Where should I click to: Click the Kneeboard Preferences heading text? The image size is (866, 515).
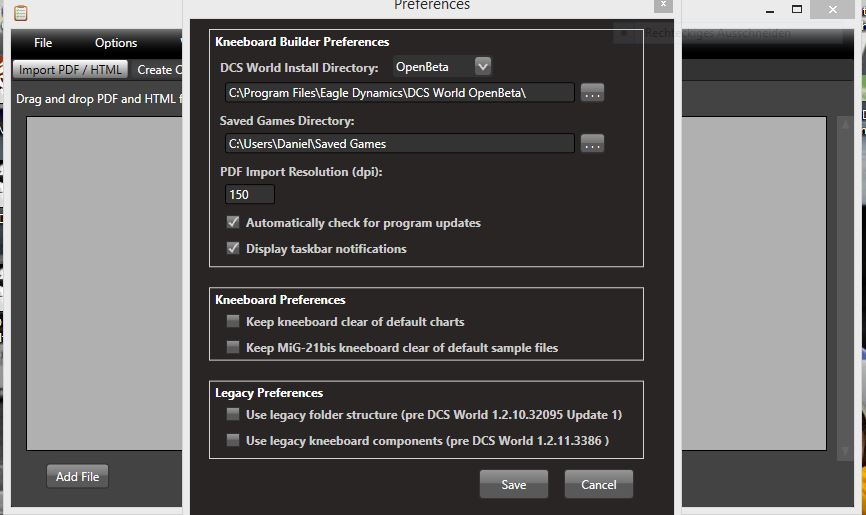(x=280, y=300)
